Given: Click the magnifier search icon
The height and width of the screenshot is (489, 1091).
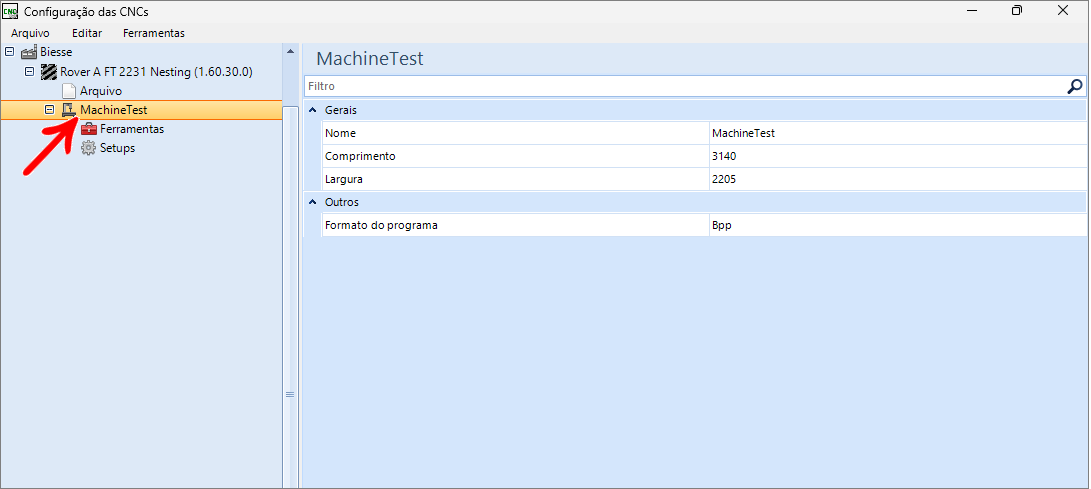Looking at the screenshot, I should pos(1075,86).
